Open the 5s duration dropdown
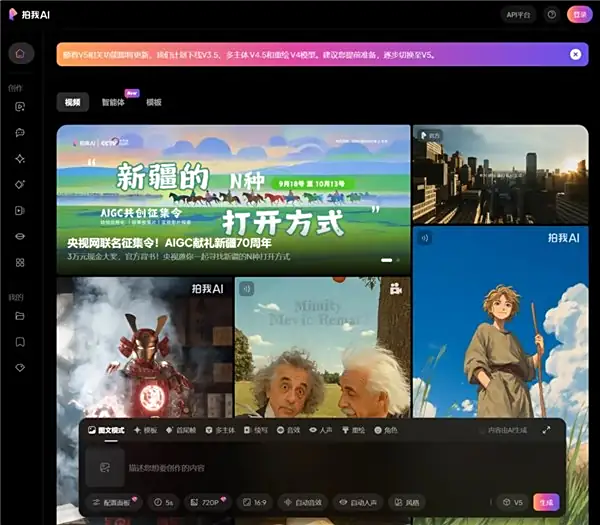The height and width of the screenshot is (525, 600). [x=164, y=502]
